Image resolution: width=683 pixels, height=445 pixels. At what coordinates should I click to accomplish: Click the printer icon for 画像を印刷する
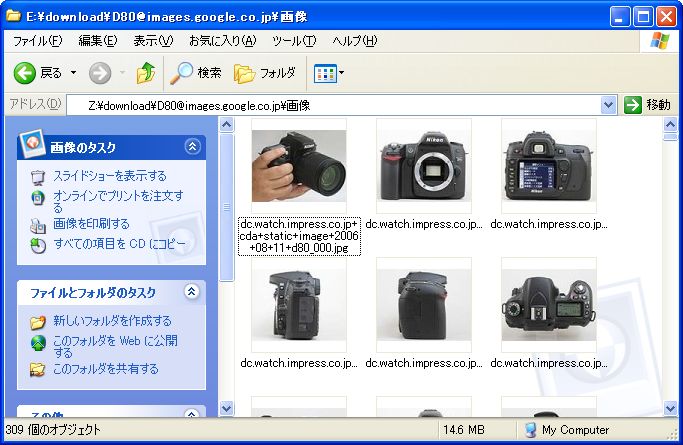[38, 226]
